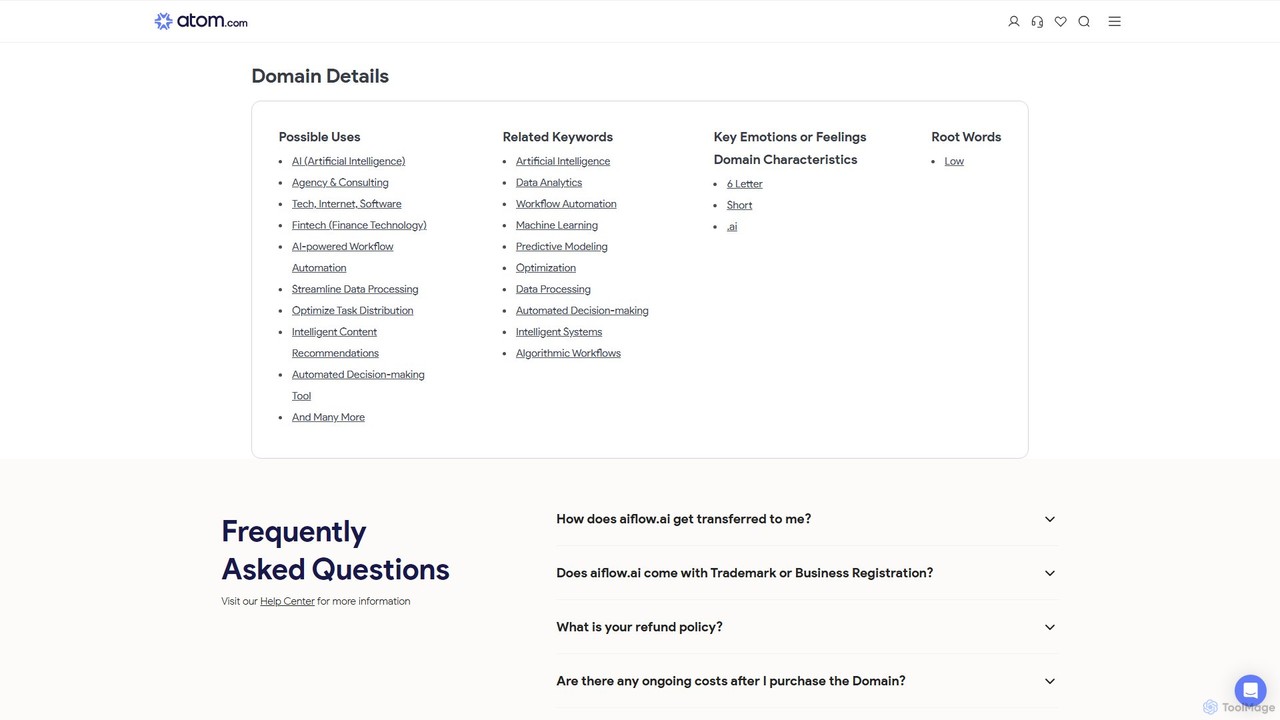Expand the Trademark or Business Registration question
The image size is (1280, 720).
pos(806,573)
